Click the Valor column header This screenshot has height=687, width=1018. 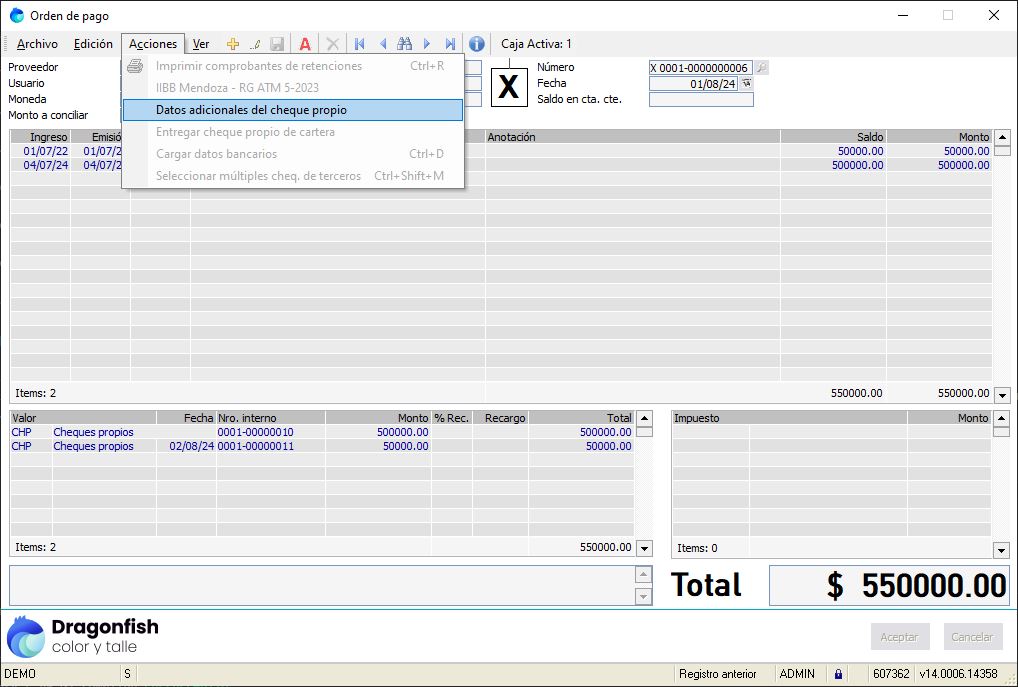coord(83,418)
